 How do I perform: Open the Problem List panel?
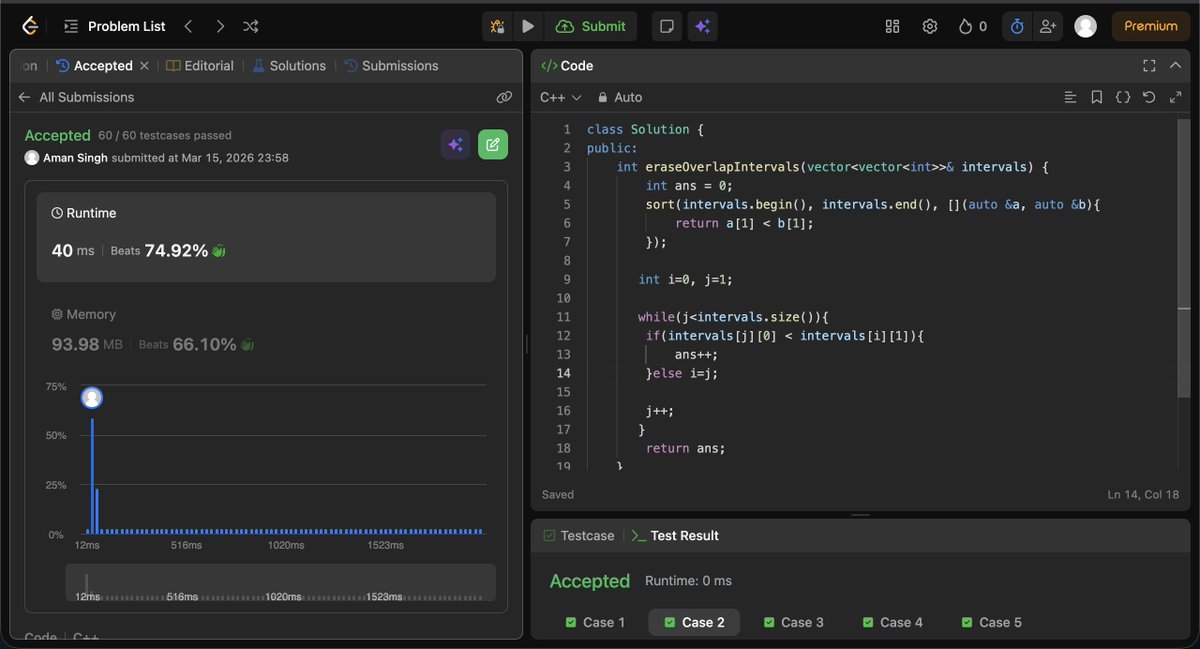[x=115, y=26]
